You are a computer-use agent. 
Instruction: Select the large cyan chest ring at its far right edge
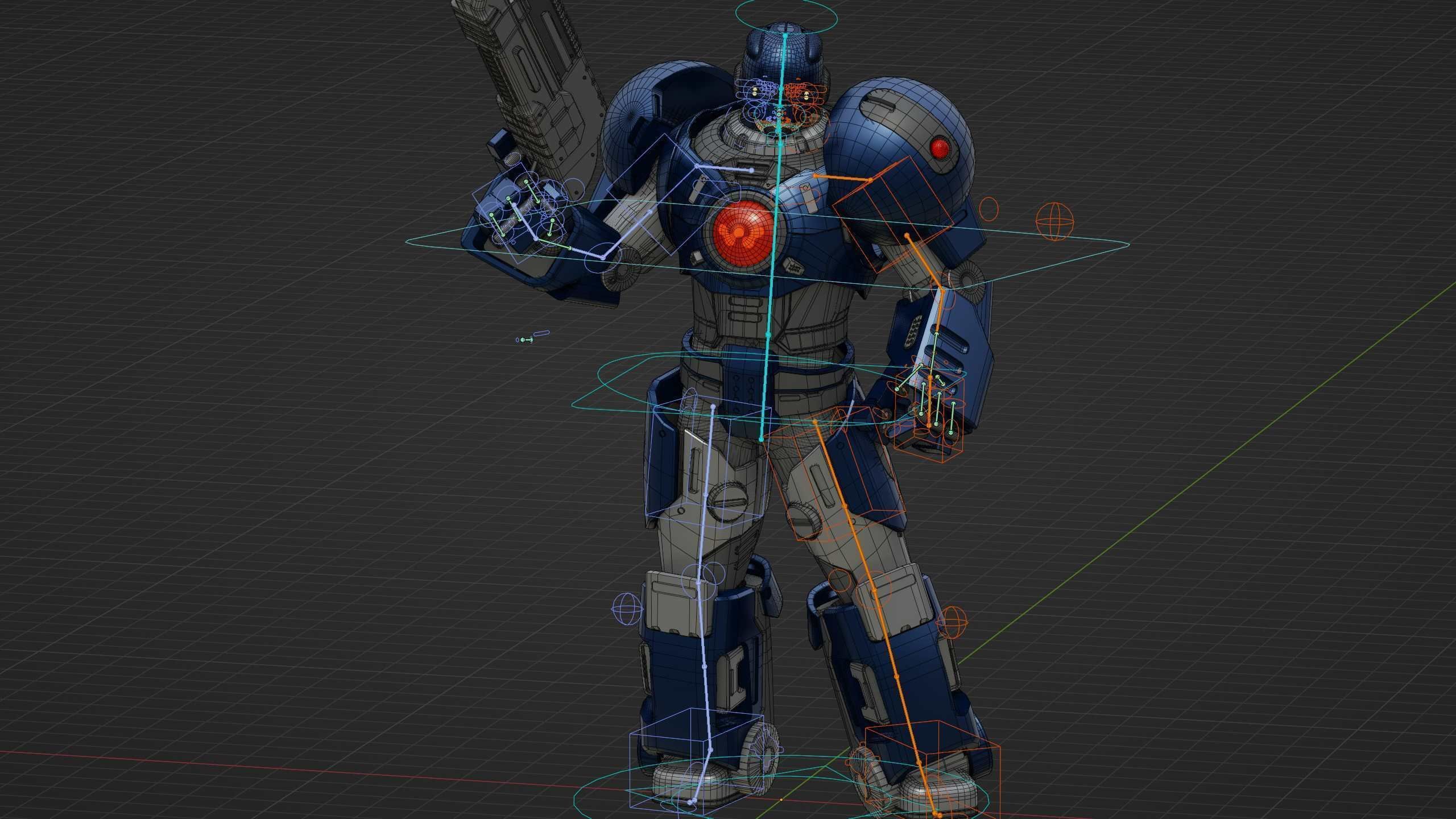pyautogui.click(x=1128, y=245)
